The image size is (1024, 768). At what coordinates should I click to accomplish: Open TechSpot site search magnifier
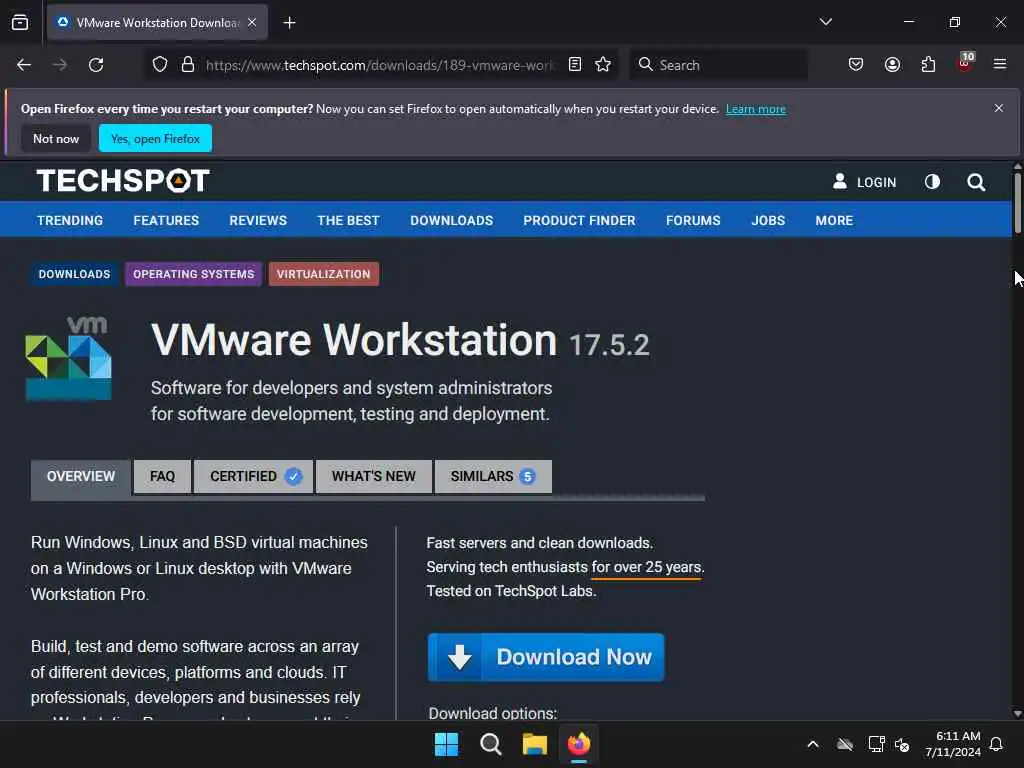[976, 182]
